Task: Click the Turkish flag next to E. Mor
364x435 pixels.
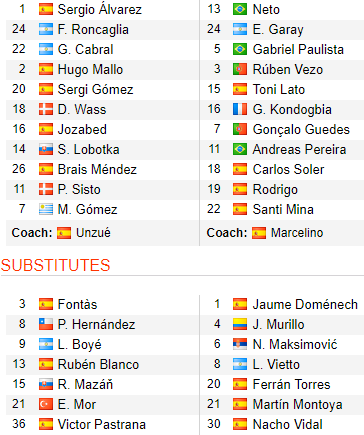Action: pyautogui.click(x=46, y=404)
